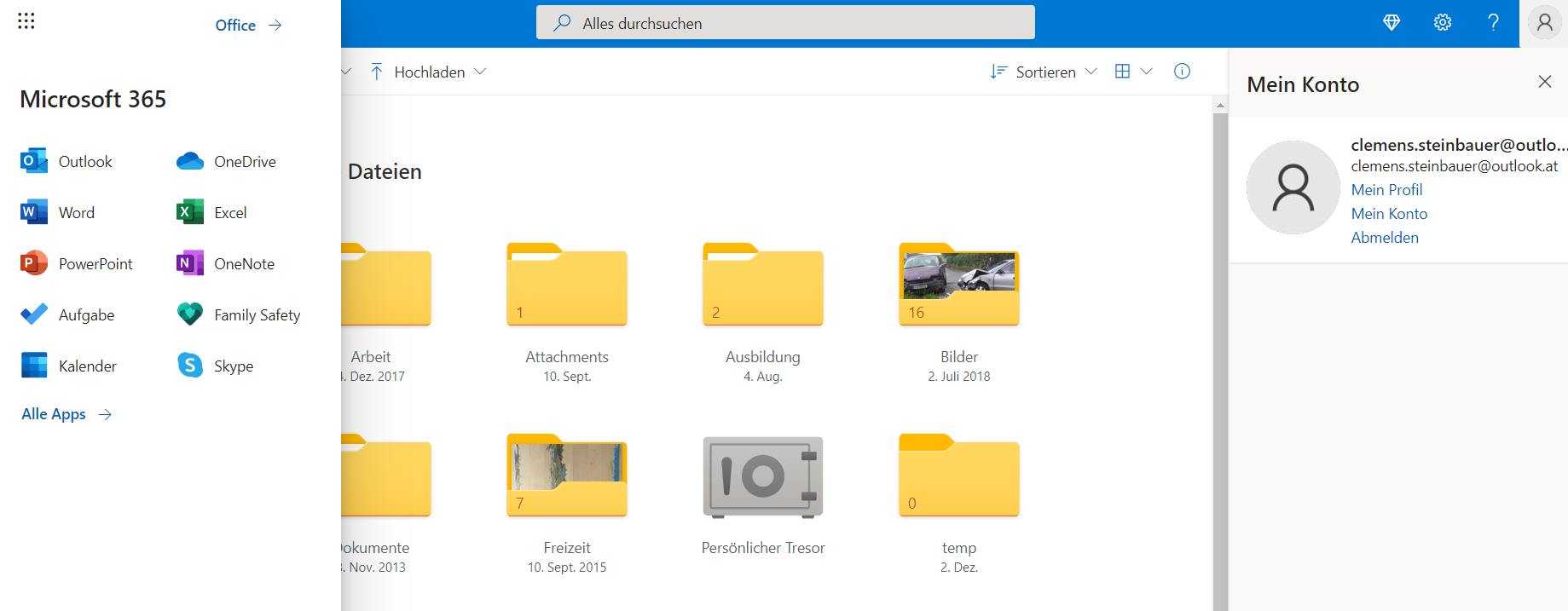Image resolution: width=1568 pixels, height=611 pixels.
Task: Click the Persönlicher Tresor label
Action: tap(763, 548)
